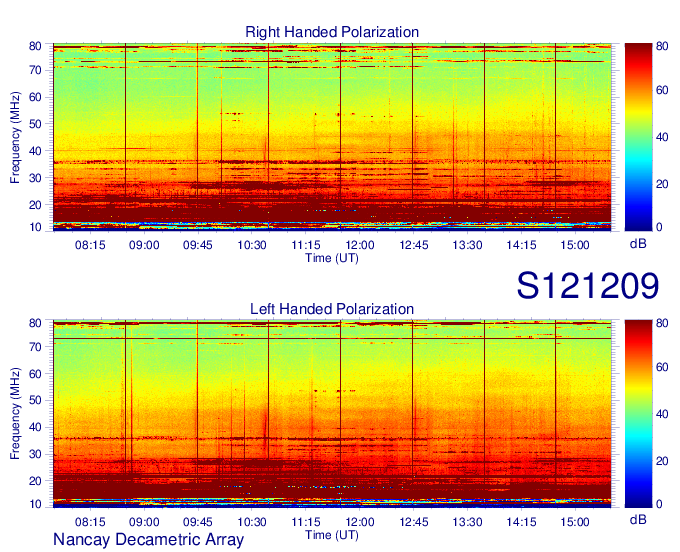Screen dimensions: 680x552
Task: Click 10 frequency tick on Right Handed plot
Action: tap(35, 227)
